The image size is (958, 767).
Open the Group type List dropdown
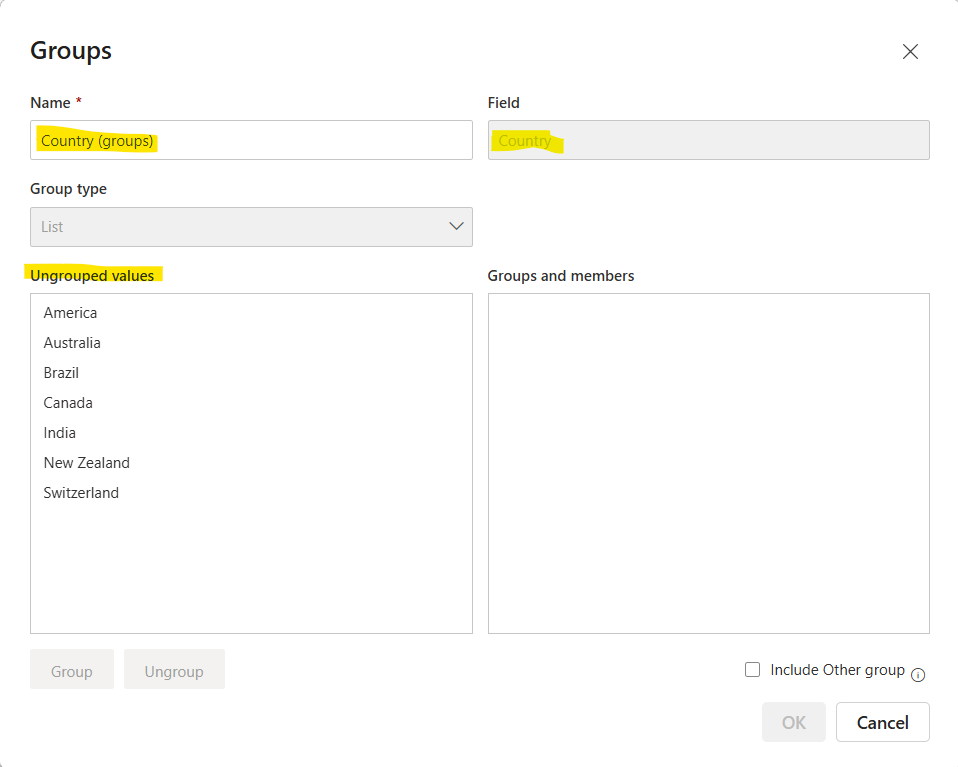(x=250, y=226)
